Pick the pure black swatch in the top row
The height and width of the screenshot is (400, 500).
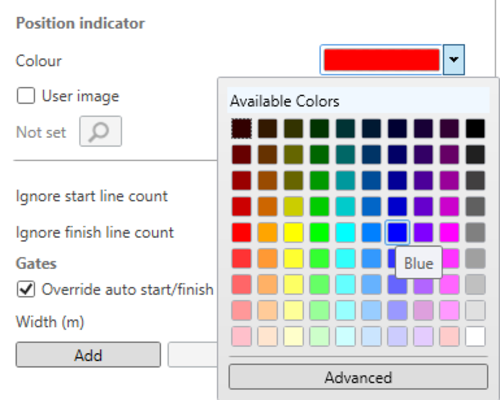[x=475, y=128]
